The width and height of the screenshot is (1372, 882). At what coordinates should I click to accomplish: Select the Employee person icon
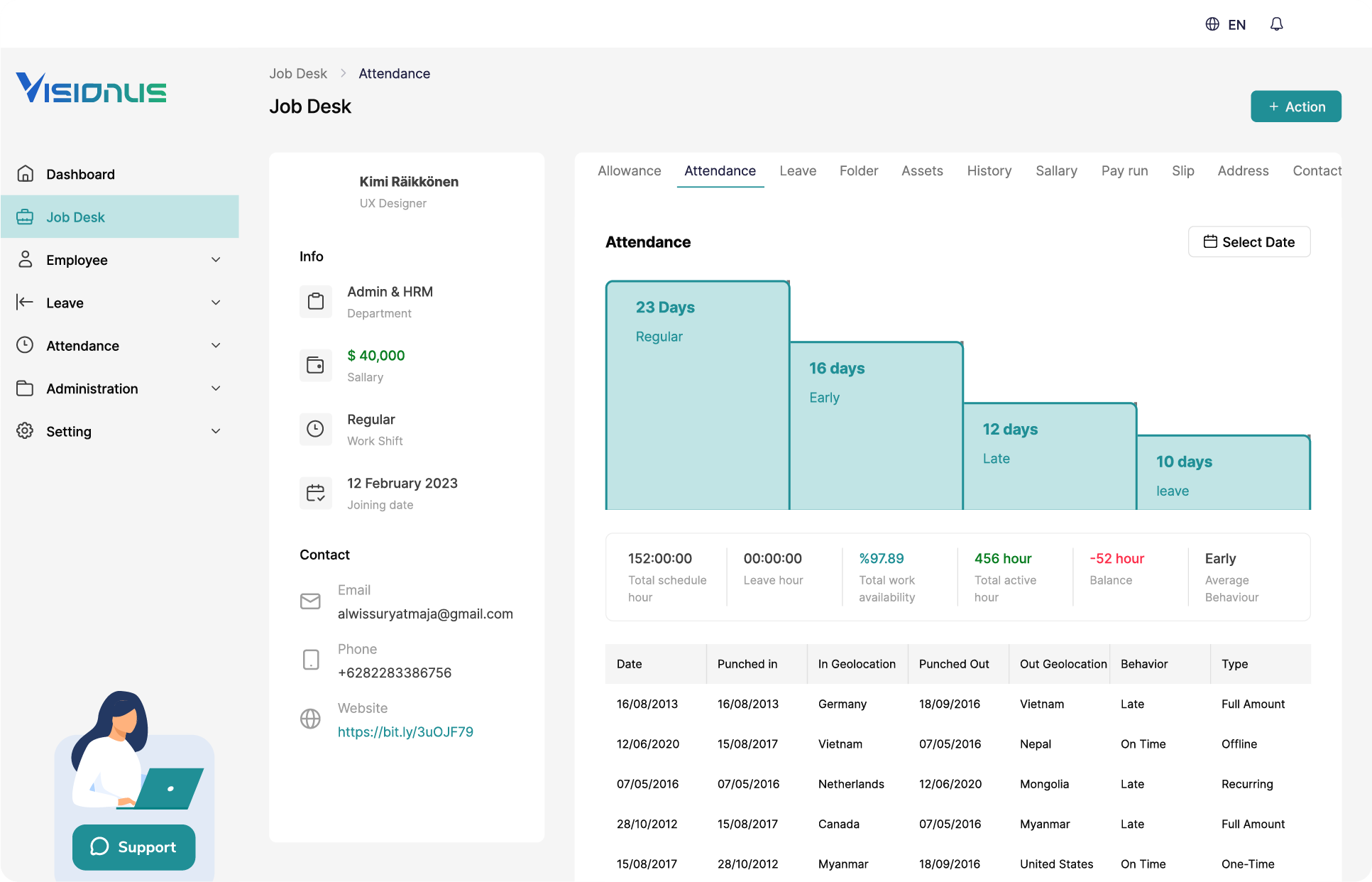click(26, 260)
